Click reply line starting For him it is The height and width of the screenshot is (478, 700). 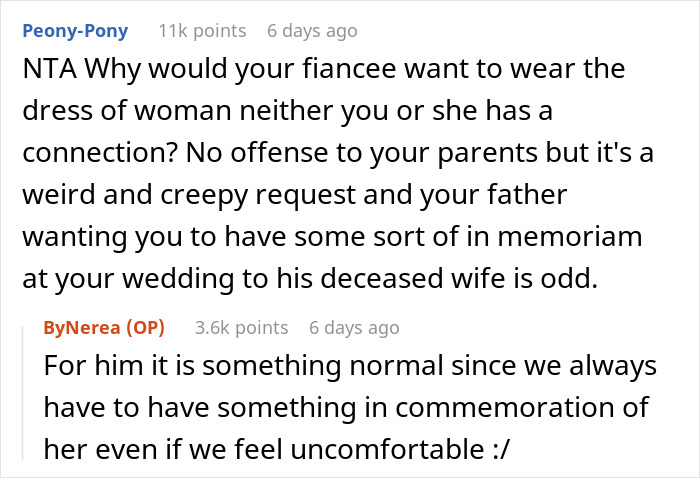point(350,366)
